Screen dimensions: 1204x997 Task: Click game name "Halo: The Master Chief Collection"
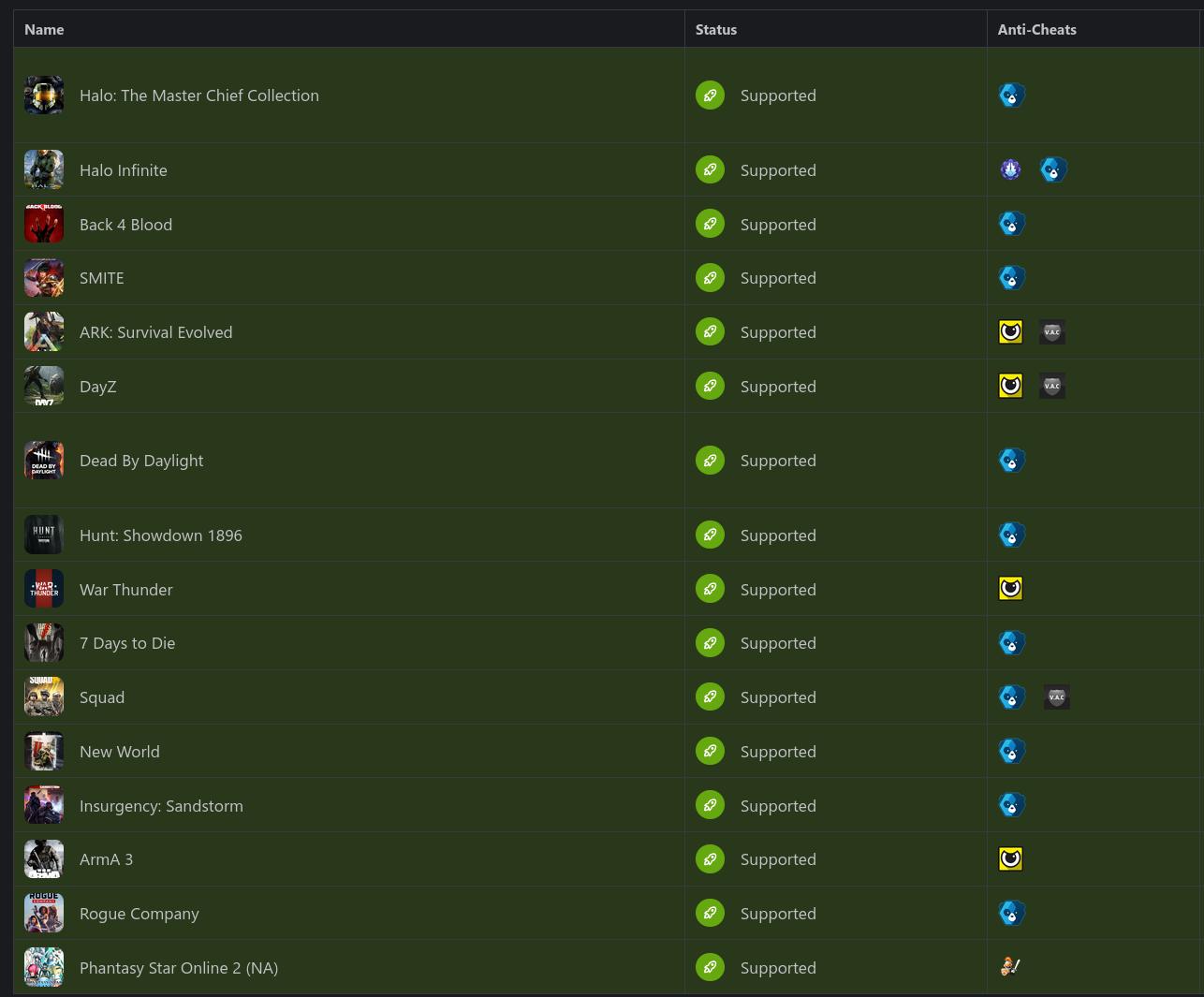pyautogui.click(x=199, y=95)
